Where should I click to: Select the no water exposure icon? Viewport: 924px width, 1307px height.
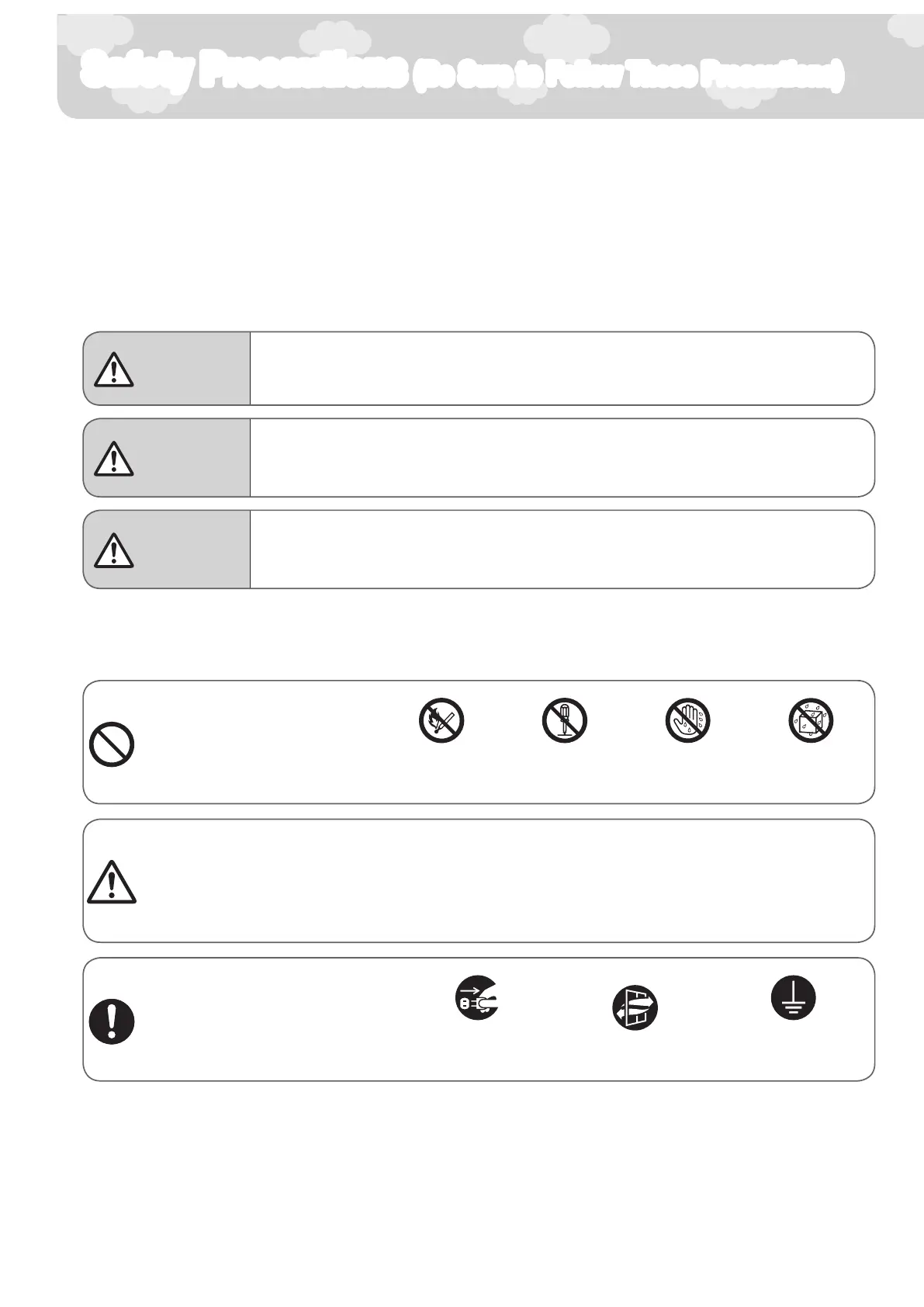812,720
